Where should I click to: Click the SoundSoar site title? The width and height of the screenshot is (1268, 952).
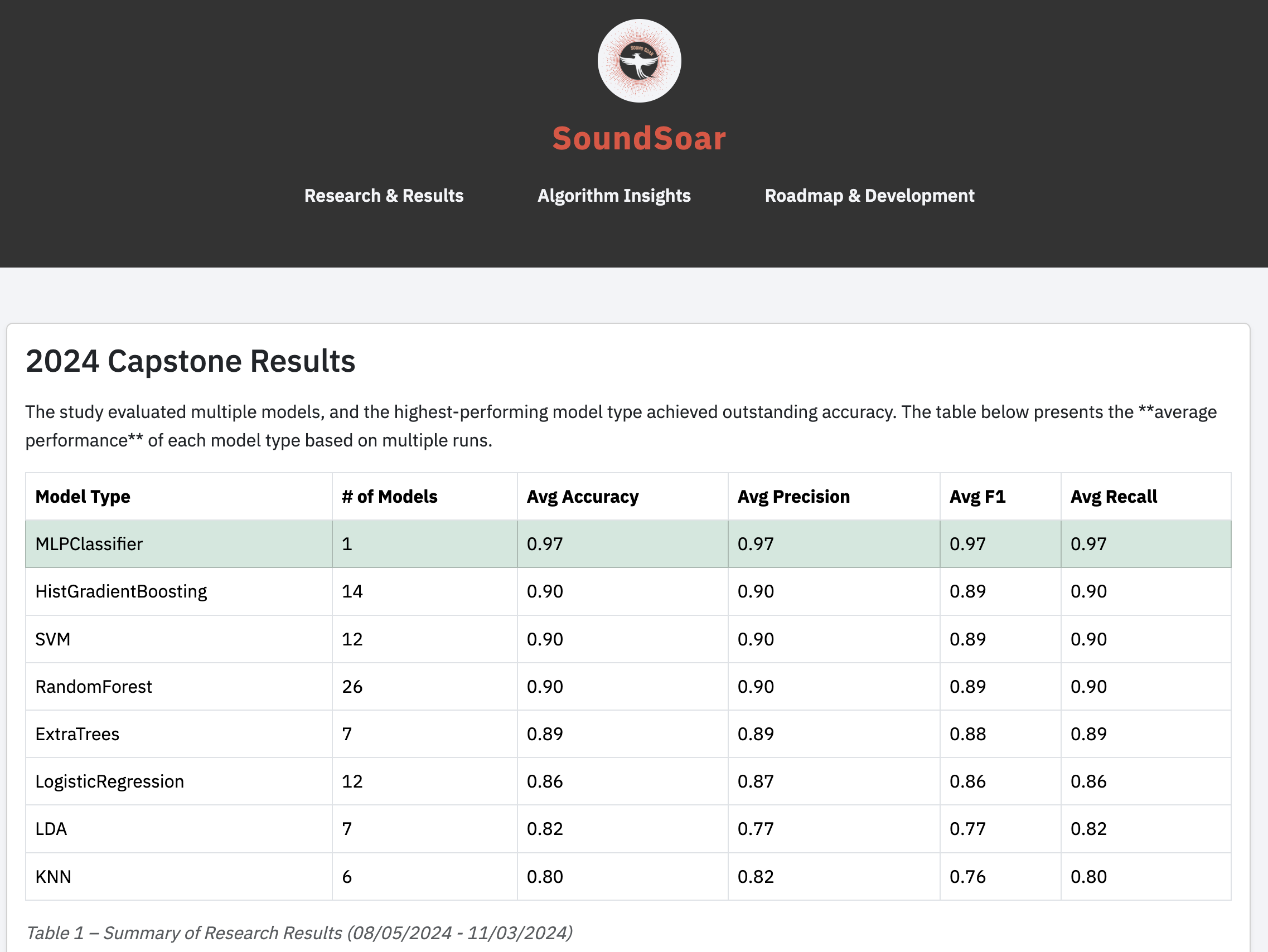[639, 139]
